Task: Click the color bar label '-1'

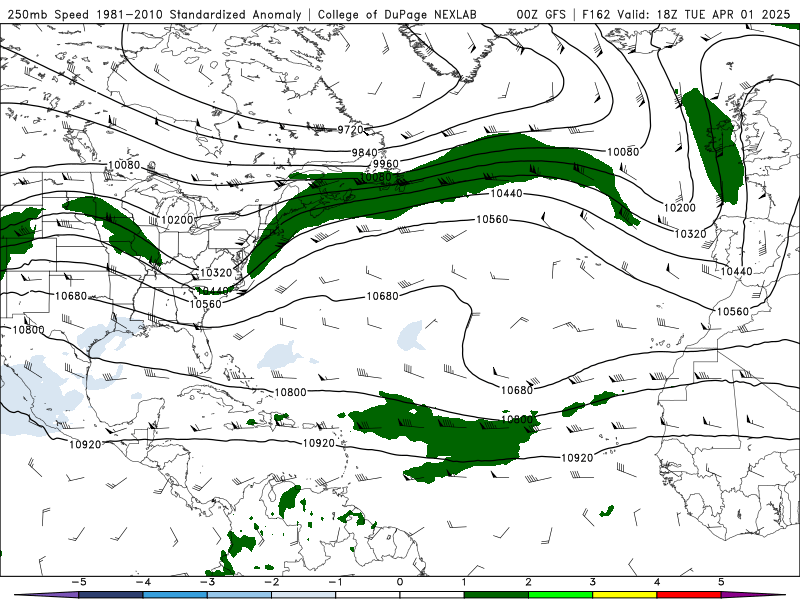Action: coord(335,582)
